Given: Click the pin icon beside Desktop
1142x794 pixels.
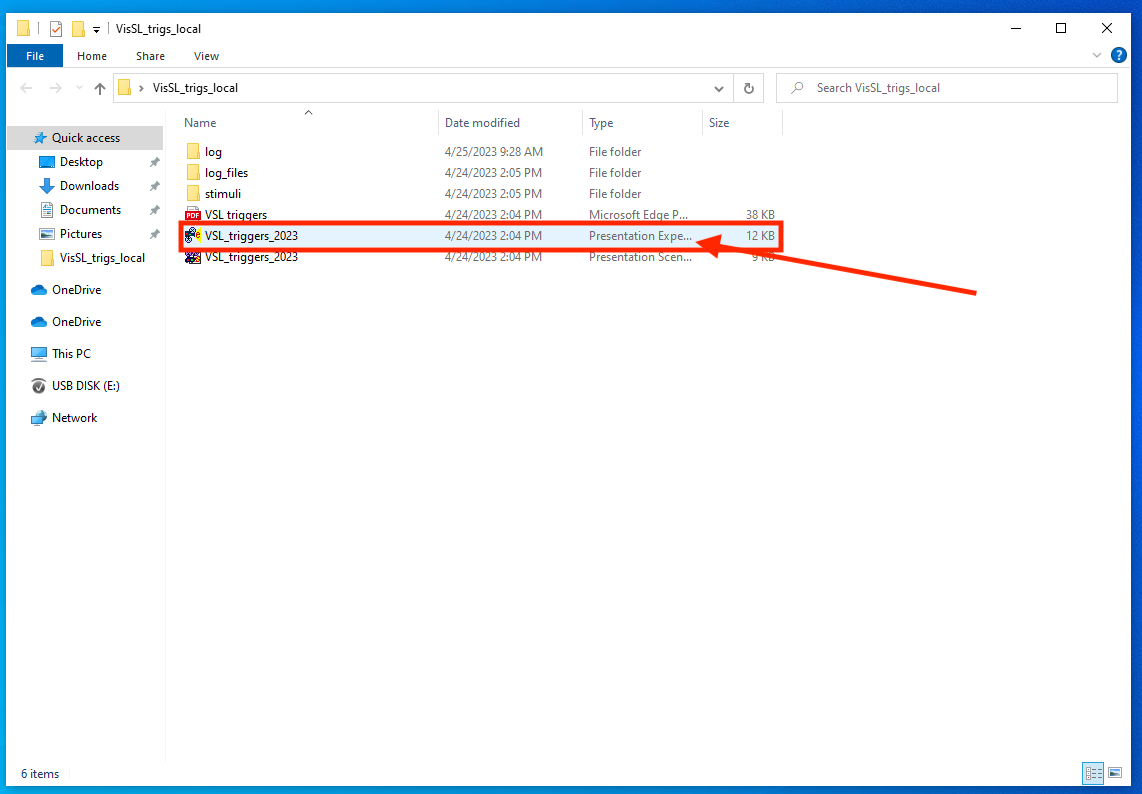Looking at the screenshot, I should tap(154, 162).
